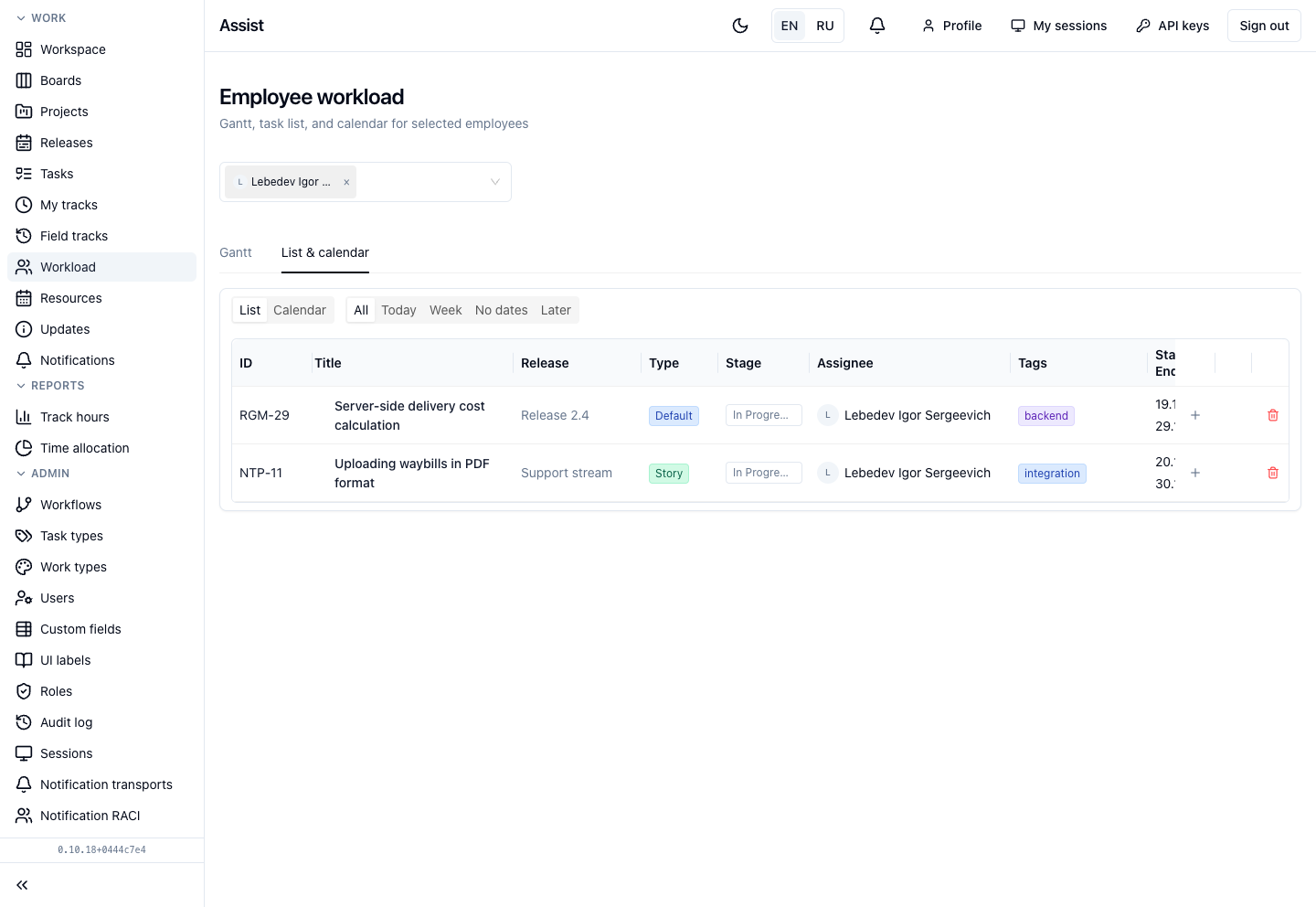Click plus icon in RGM-29 row
Screen dimensions: 1316x907
point(1195,415)
